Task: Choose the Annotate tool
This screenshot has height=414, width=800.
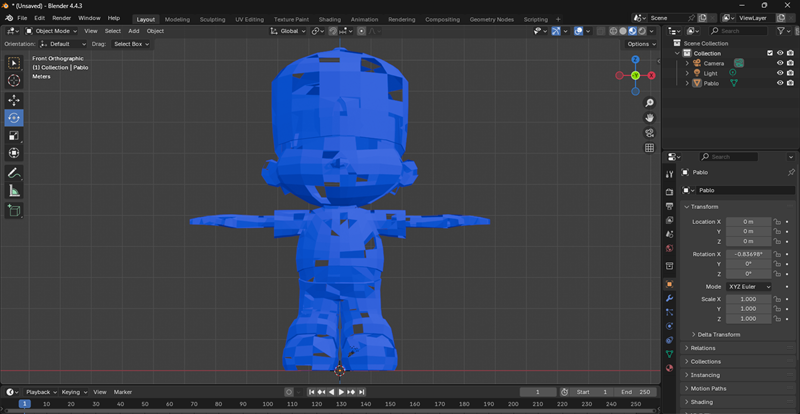Action: click(x=14, y=173)
